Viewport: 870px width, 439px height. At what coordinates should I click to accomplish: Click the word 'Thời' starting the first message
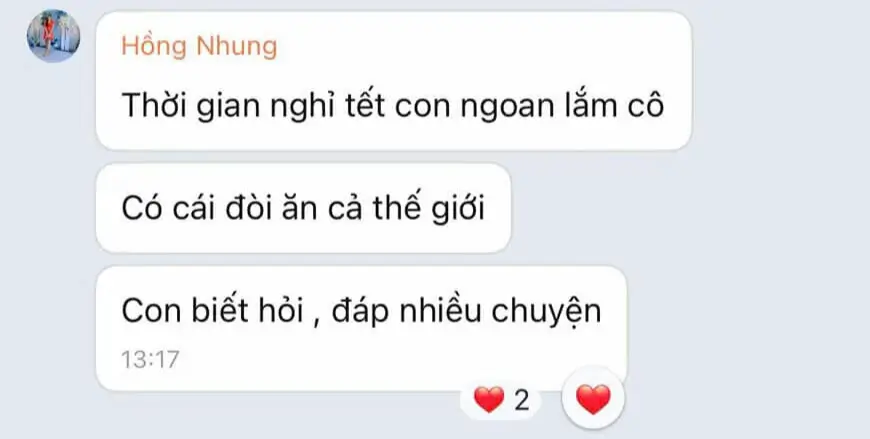tap(154, 105)
